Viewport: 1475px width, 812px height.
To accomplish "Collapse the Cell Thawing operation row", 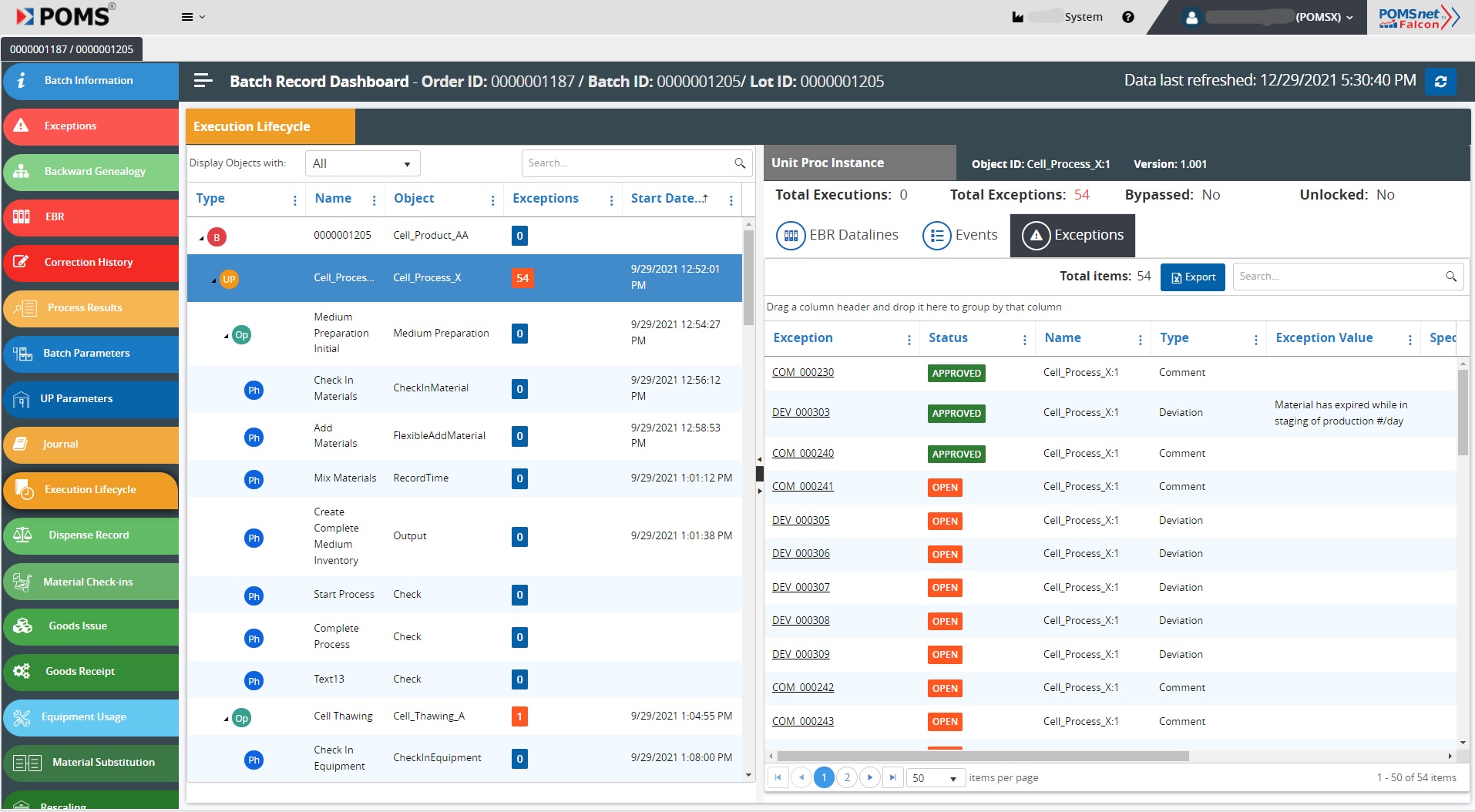I will (x=226, y=720).
